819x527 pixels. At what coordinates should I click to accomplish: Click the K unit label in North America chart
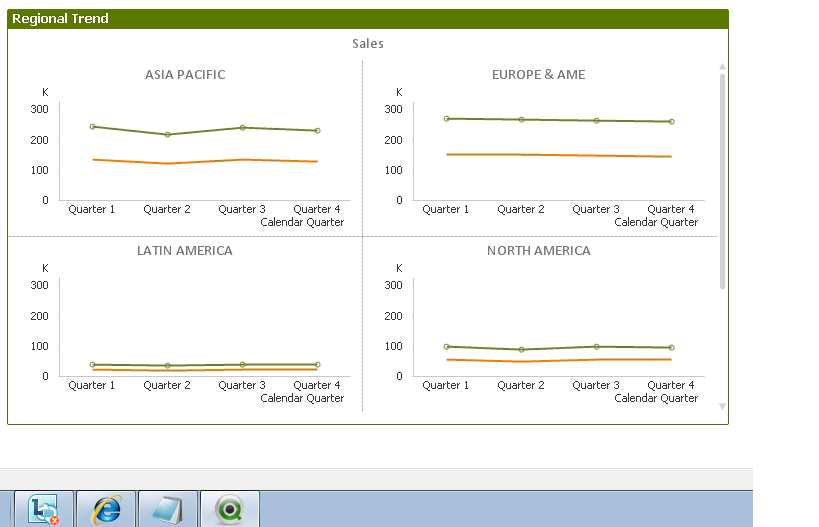pos(399,268)
